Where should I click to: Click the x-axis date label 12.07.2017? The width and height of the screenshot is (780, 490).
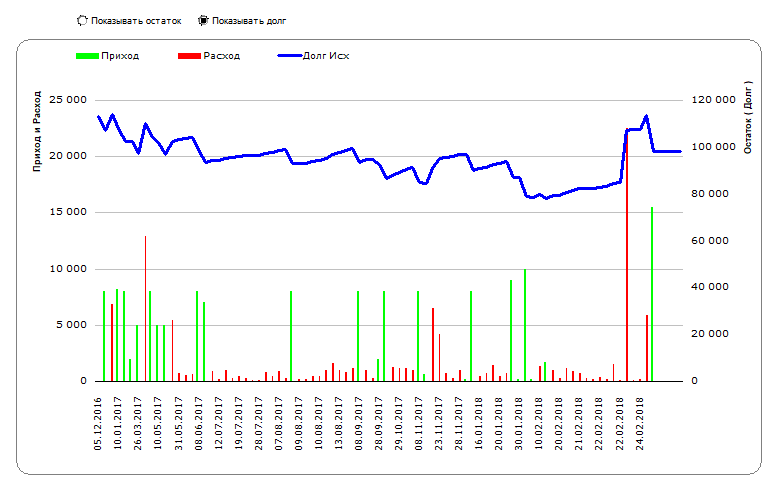point(218,424)
